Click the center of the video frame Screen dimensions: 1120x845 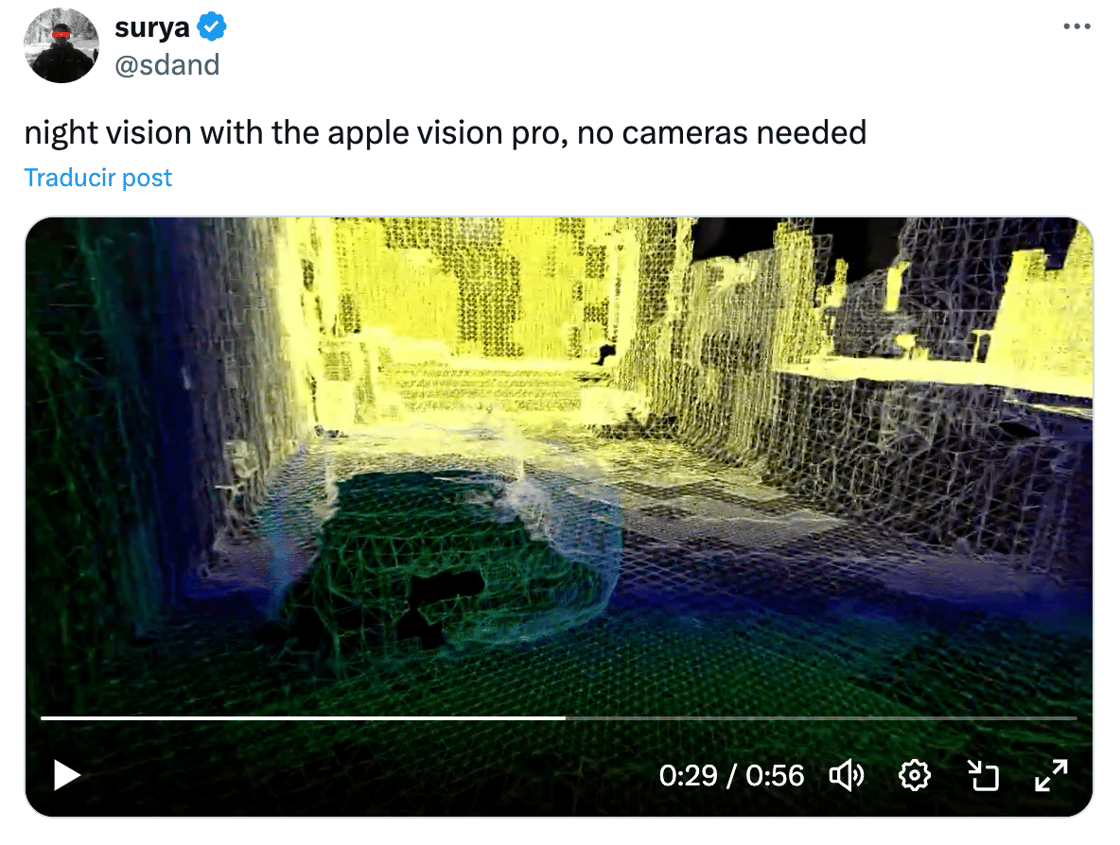point(559,516)
